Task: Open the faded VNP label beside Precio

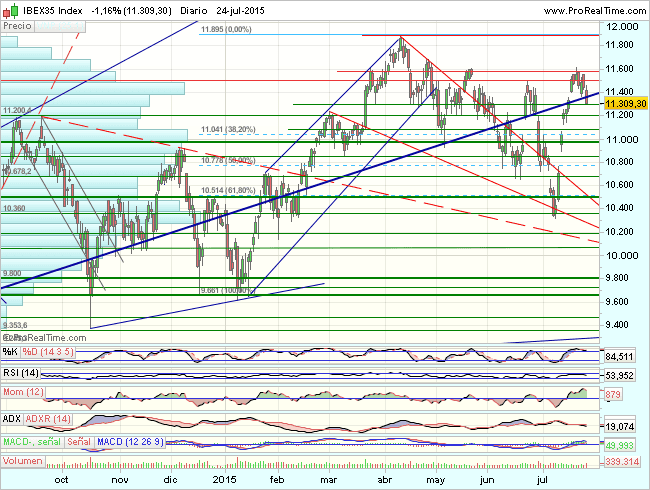Action: 59,27
